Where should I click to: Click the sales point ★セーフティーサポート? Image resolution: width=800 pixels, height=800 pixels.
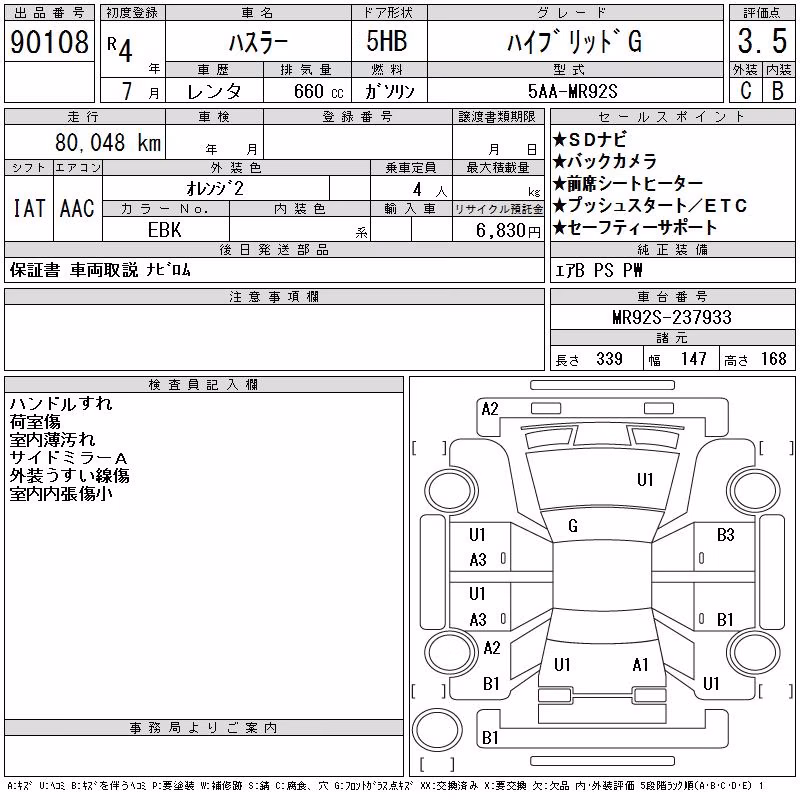[x=635, y=227]
